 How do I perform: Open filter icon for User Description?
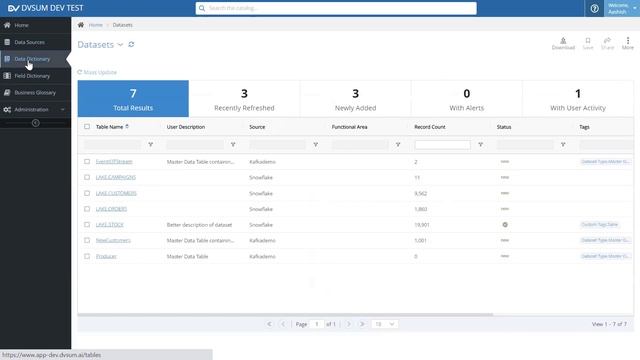click(x=233, y=144)
